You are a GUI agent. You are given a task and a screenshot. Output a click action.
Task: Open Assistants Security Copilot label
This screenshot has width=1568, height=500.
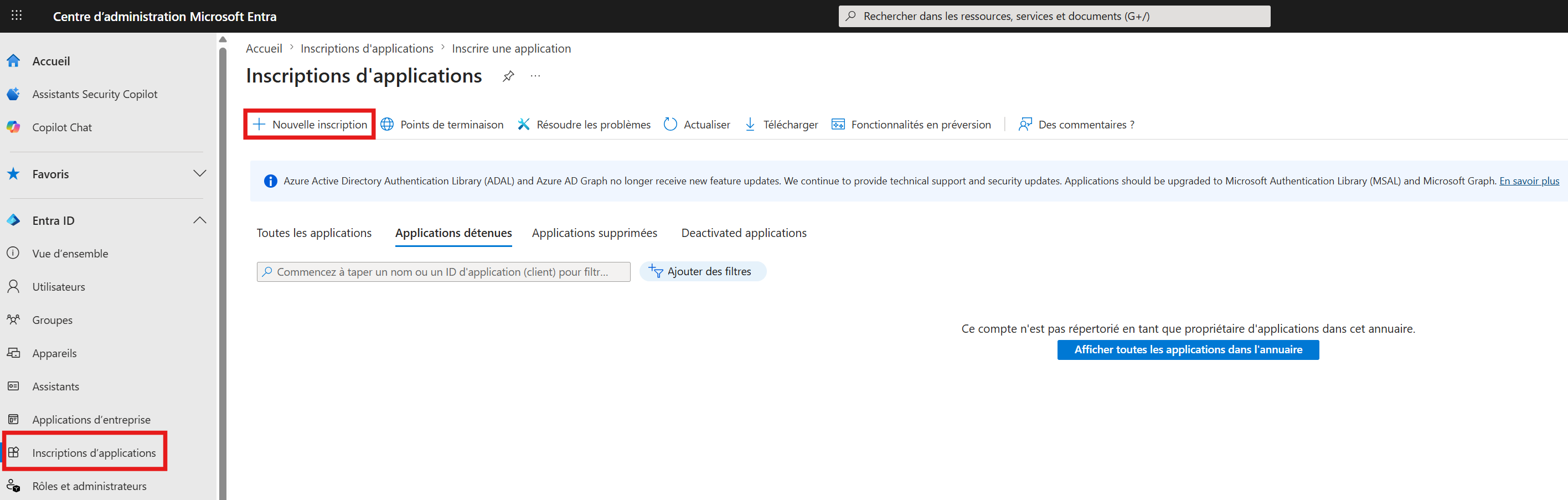pyautogui.click(x=95, y=94)
